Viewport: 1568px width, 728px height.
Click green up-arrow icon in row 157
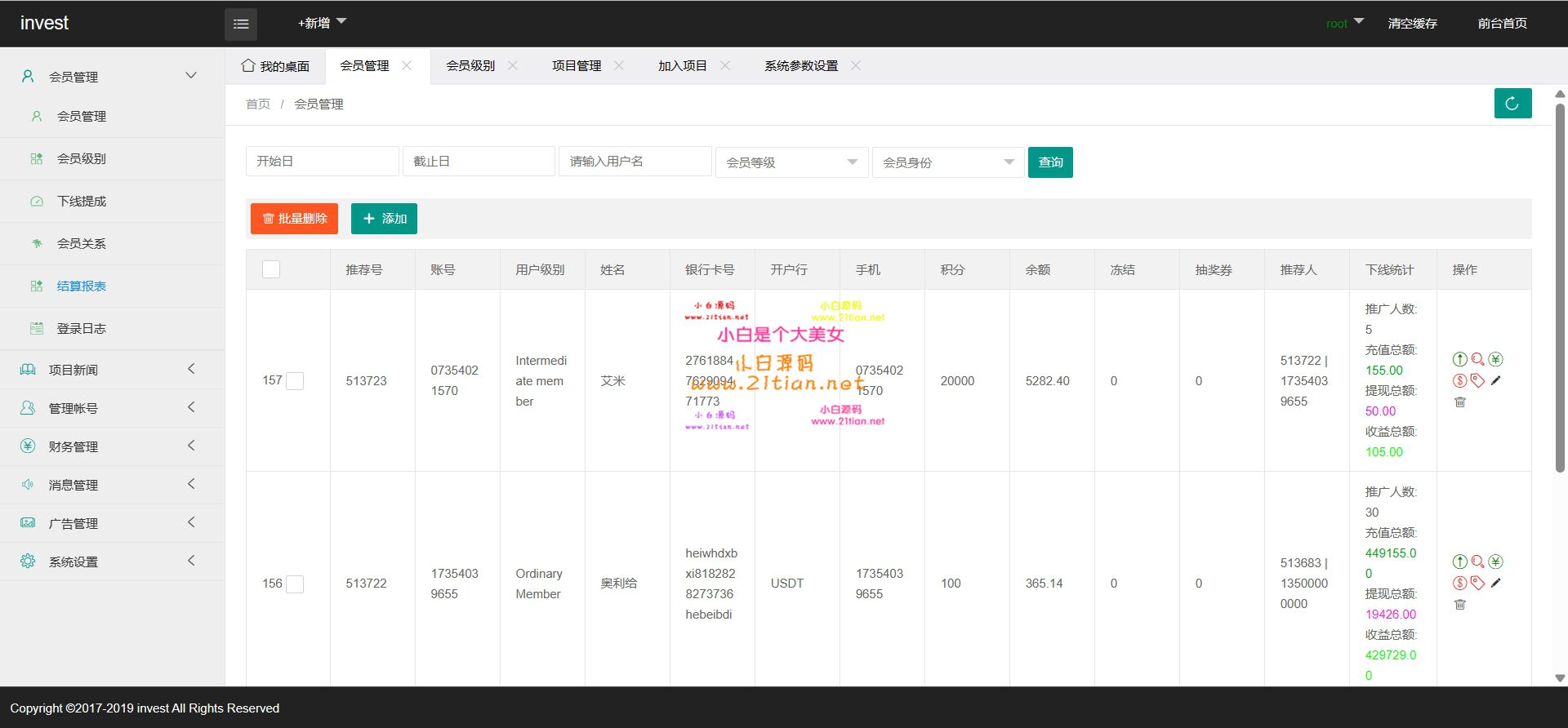[1460, 359]
